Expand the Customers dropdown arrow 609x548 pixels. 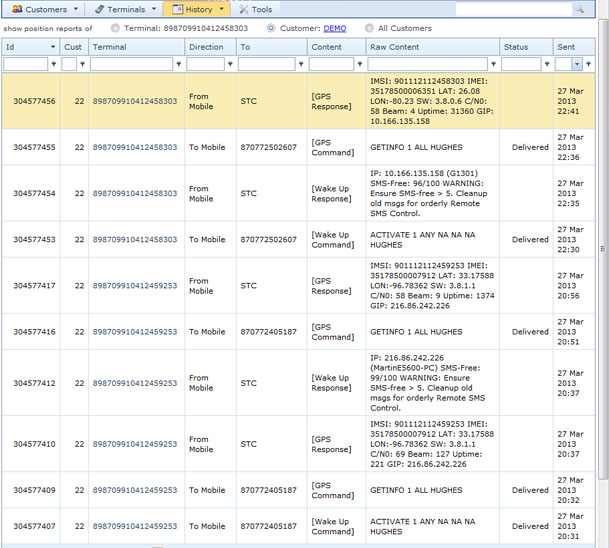76,9
